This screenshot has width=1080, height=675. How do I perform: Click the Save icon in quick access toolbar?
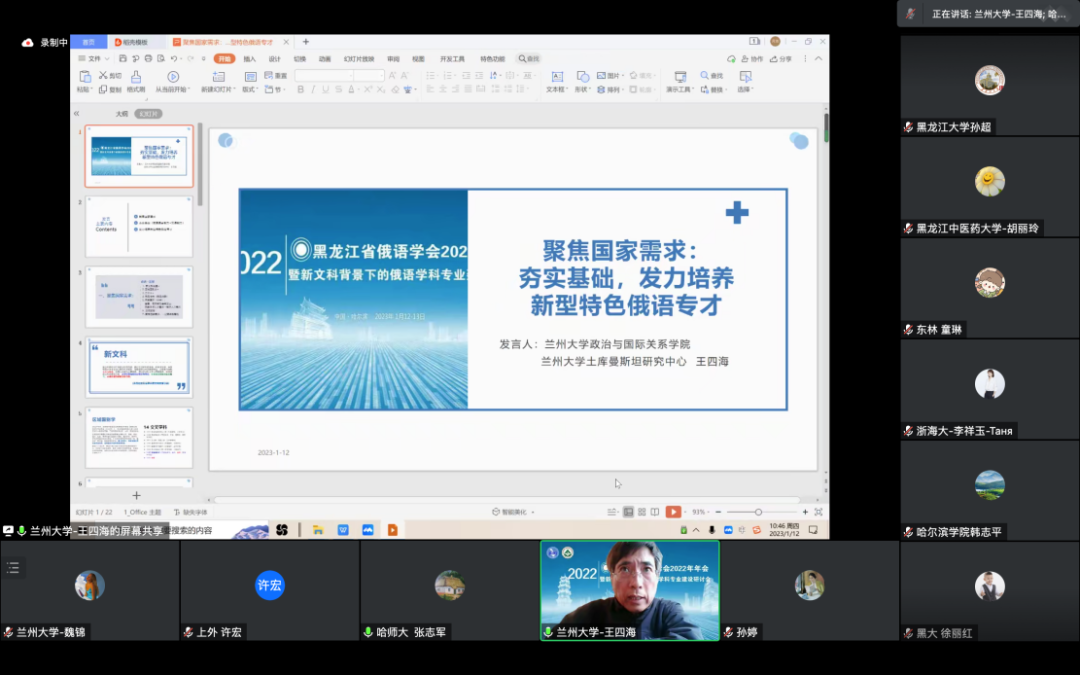coord(123,59)
